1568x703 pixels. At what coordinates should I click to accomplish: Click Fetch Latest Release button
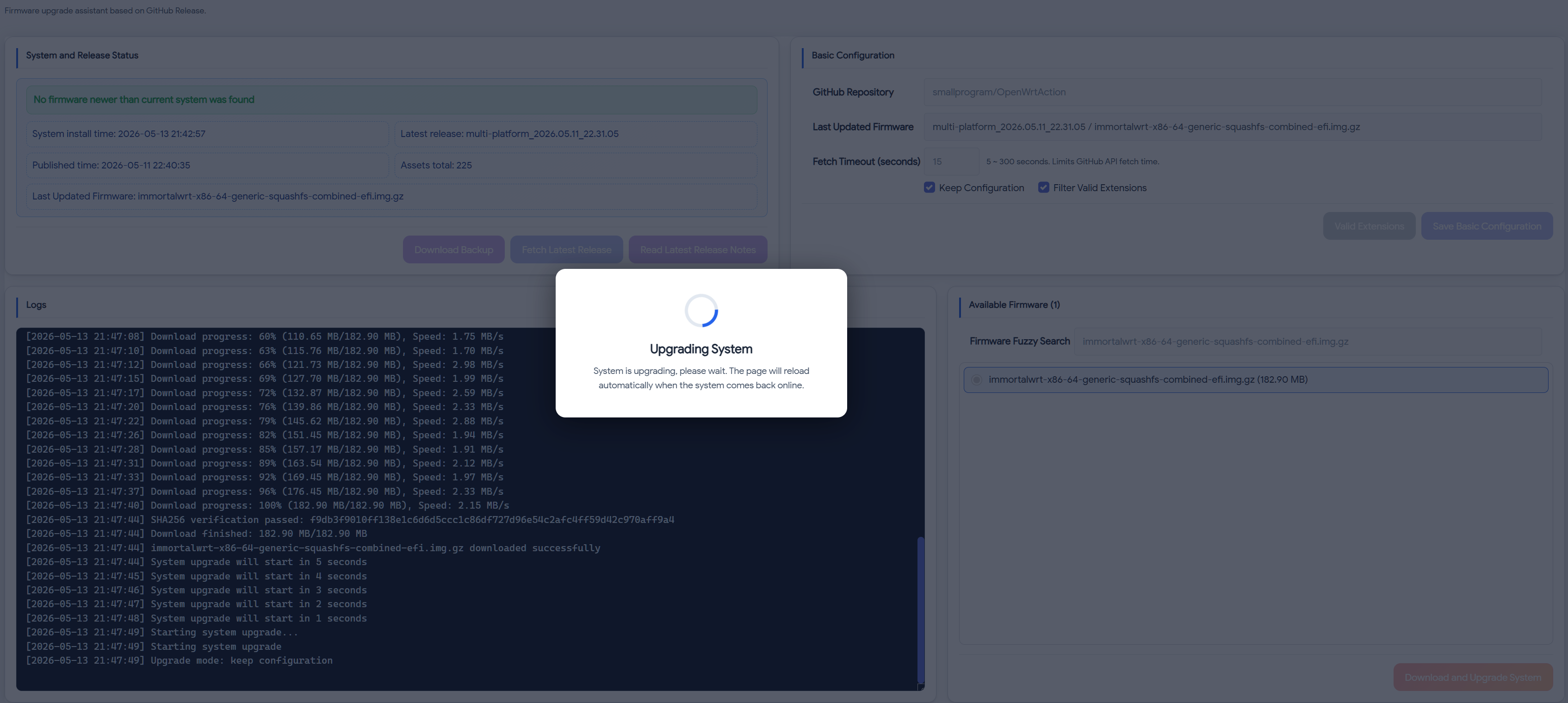pos(566,249)
